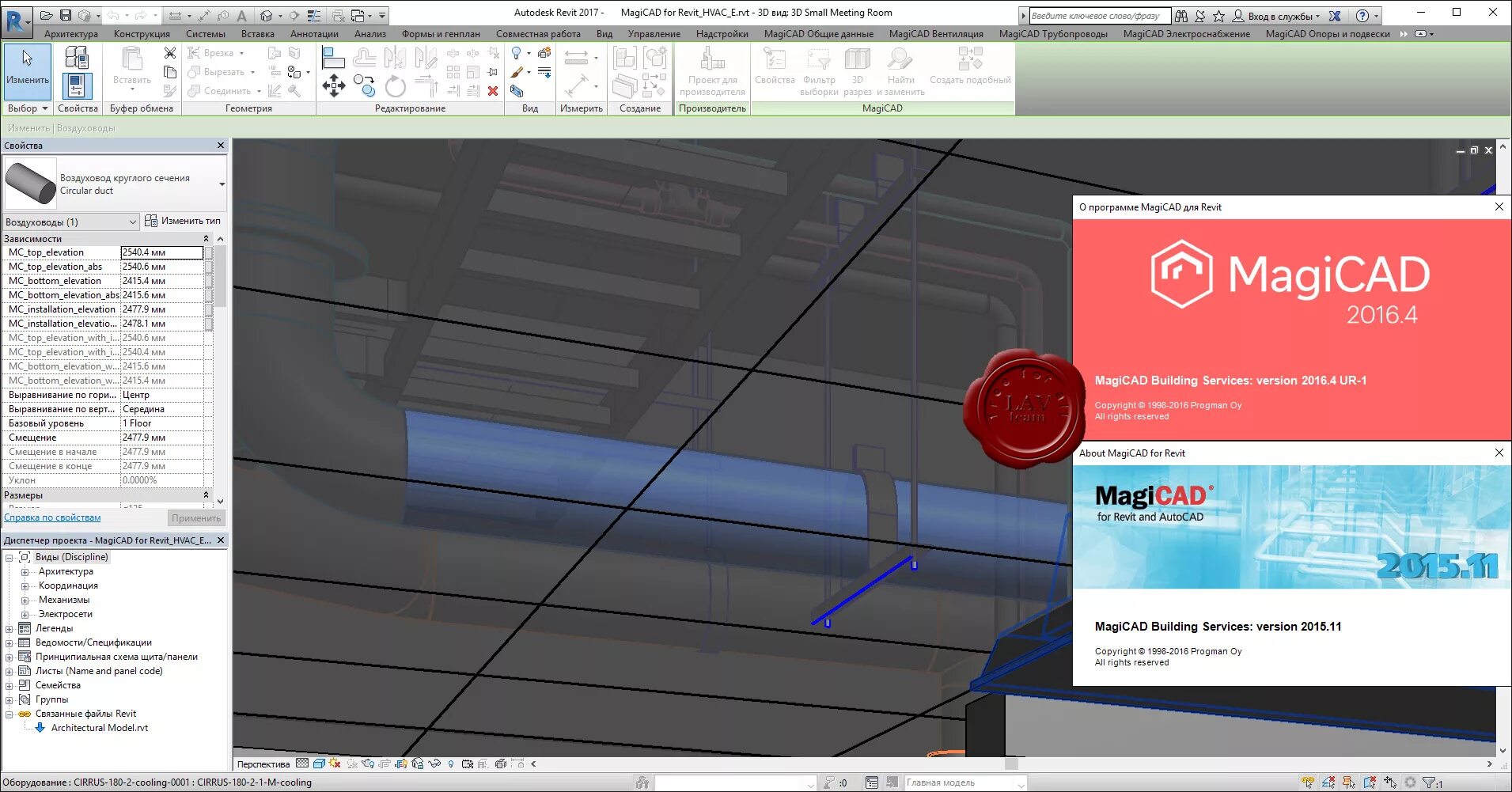Toggle Select Underlay Elements in status bar
Screen dimensions: 1512x792
point(1328,783)
